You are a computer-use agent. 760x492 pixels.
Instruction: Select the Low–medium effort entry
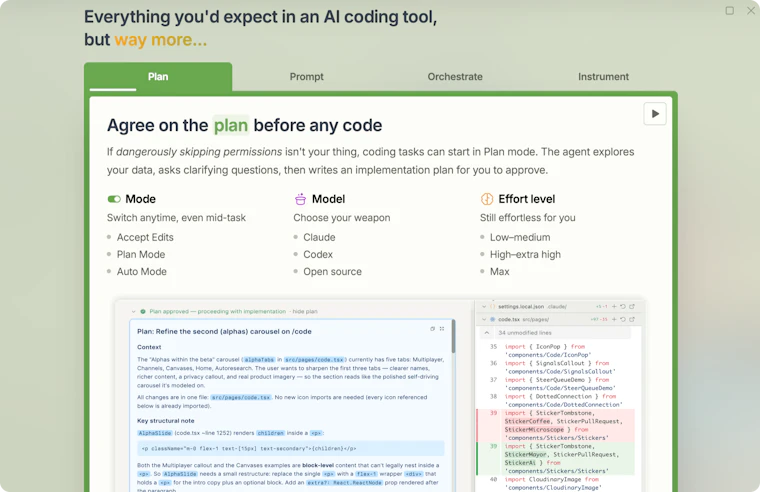(520, 238)
